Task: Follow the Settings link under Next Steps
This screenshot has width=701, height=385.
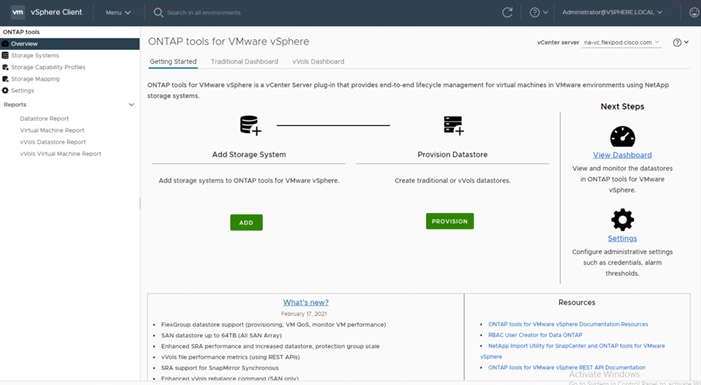Action: point(622,239)
